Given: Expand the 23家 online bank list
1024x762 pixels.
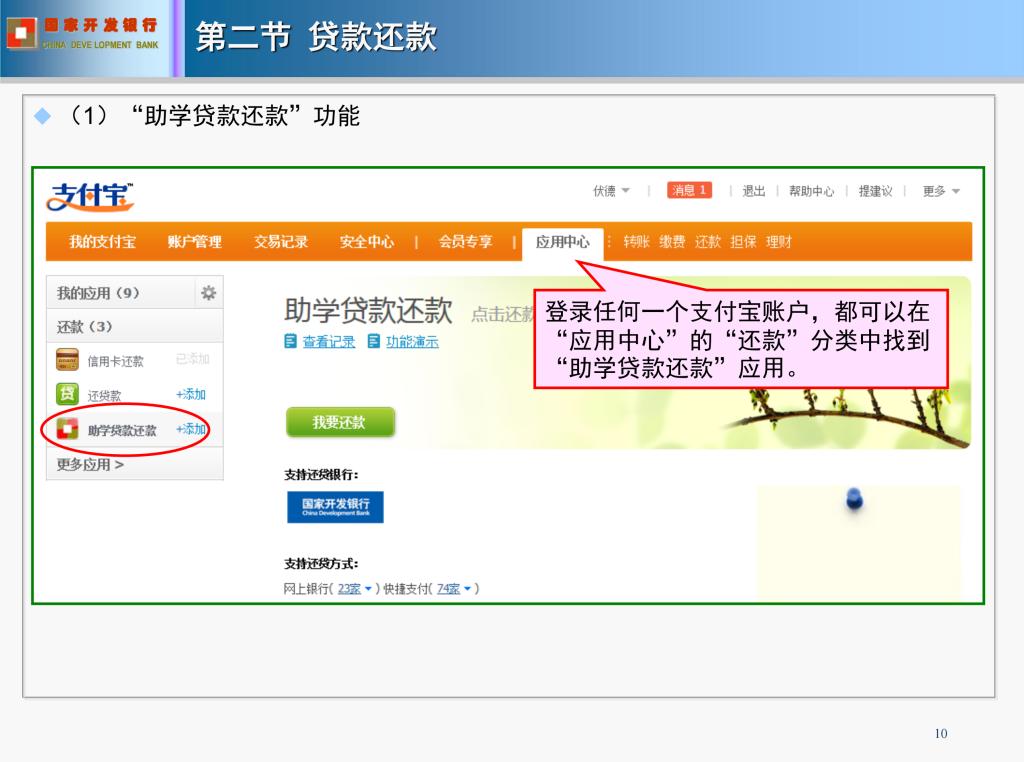Looking at the screenshot, I should tap(355, 589).
